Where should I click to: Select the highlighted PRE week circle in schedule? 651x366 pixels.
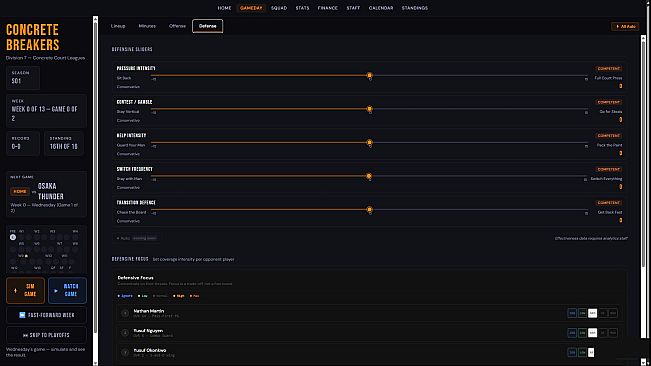tap(13, 237)
